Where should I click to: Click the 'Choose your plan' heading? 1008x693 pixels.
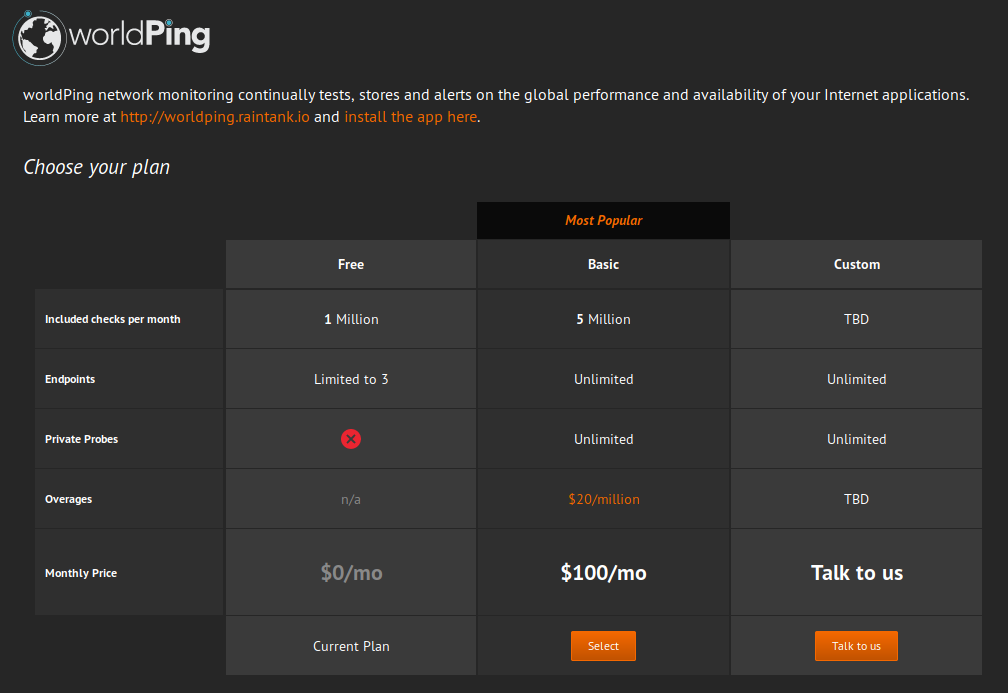tap(96, 167)
